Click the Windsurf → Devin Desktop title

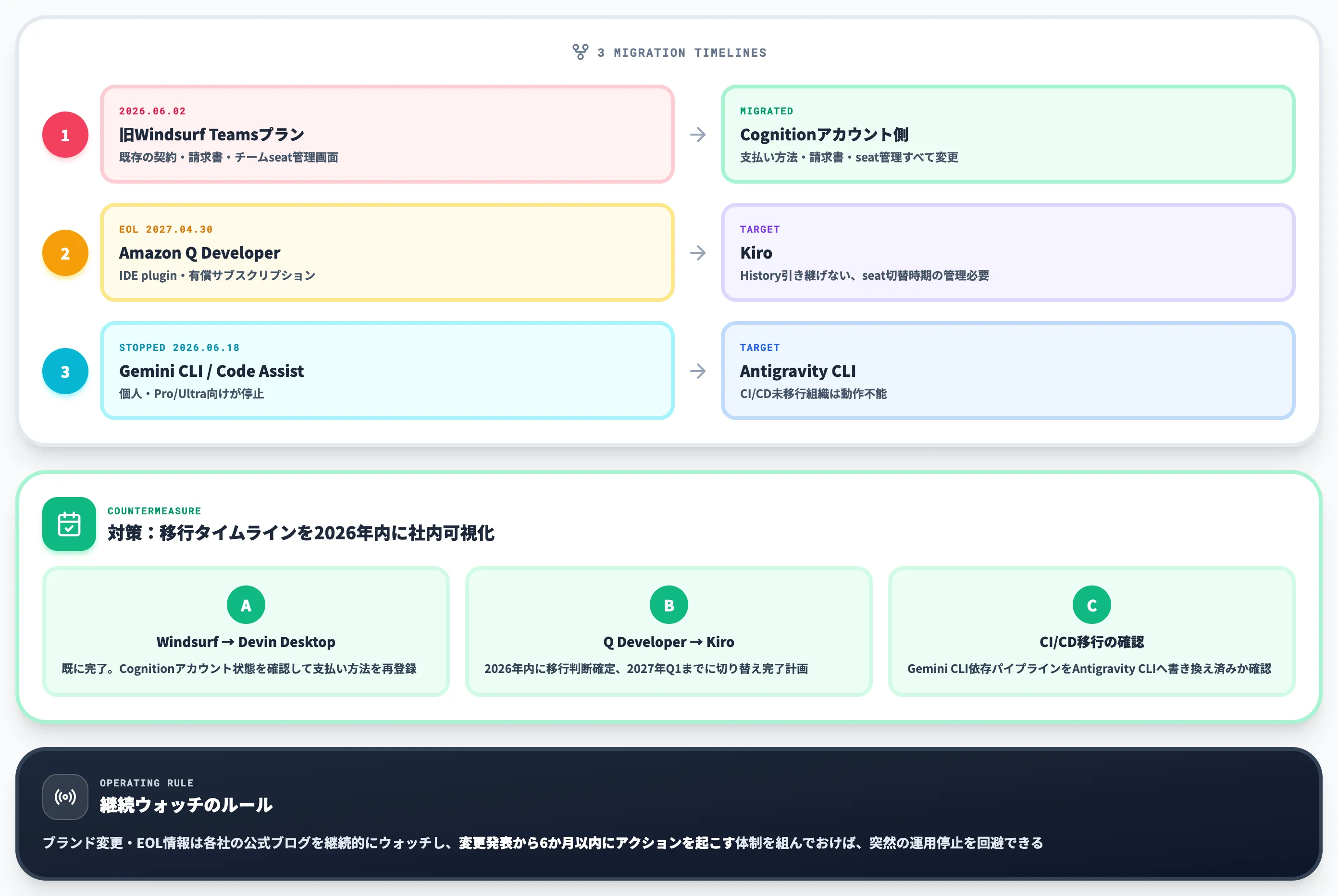tap(246, 642)
